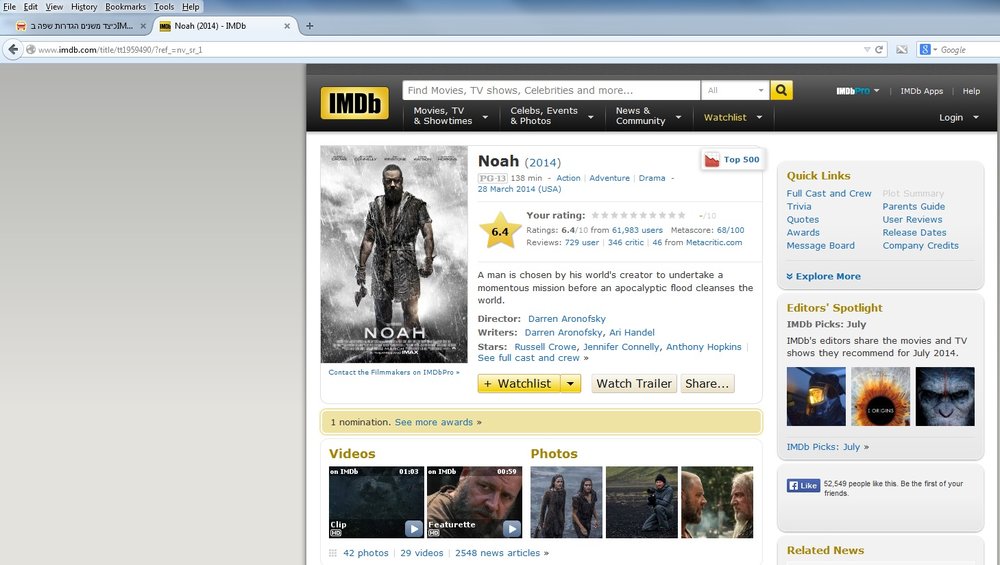Click the IMDb search input field

[x=551, y=91]
